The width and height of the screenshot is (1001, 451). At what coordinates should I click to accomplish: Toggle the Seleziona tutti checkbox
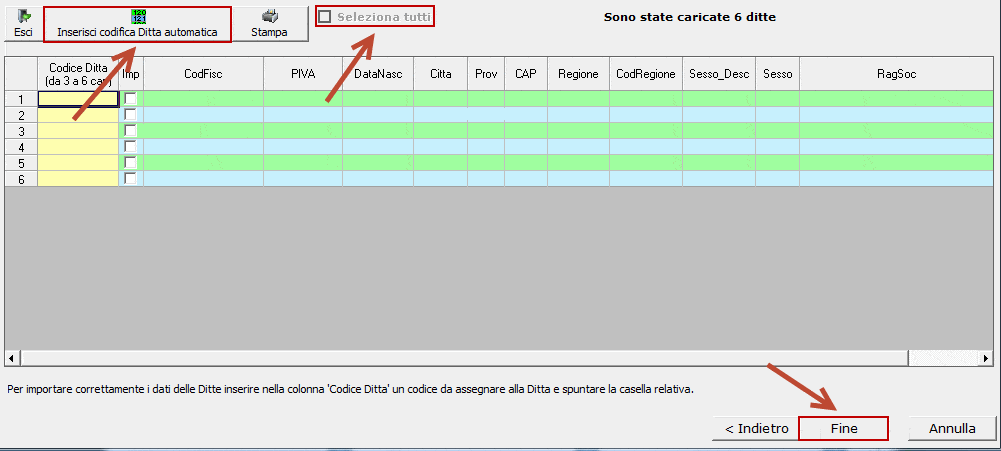325,17
